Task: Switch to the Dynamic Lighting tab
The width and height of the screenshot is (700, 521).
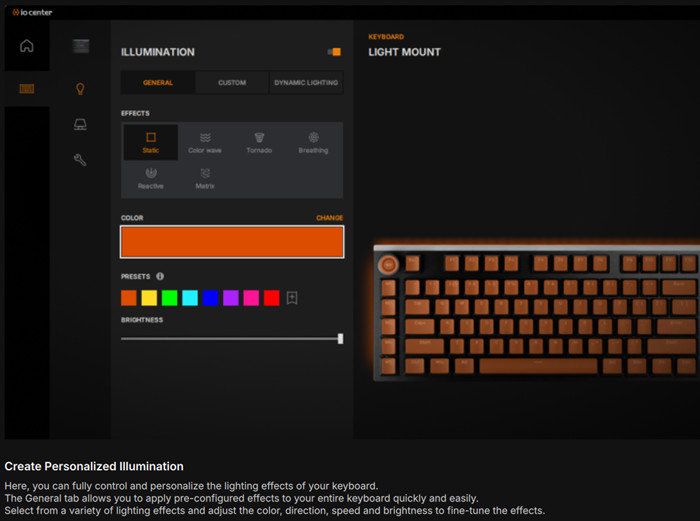Action: 306,83
